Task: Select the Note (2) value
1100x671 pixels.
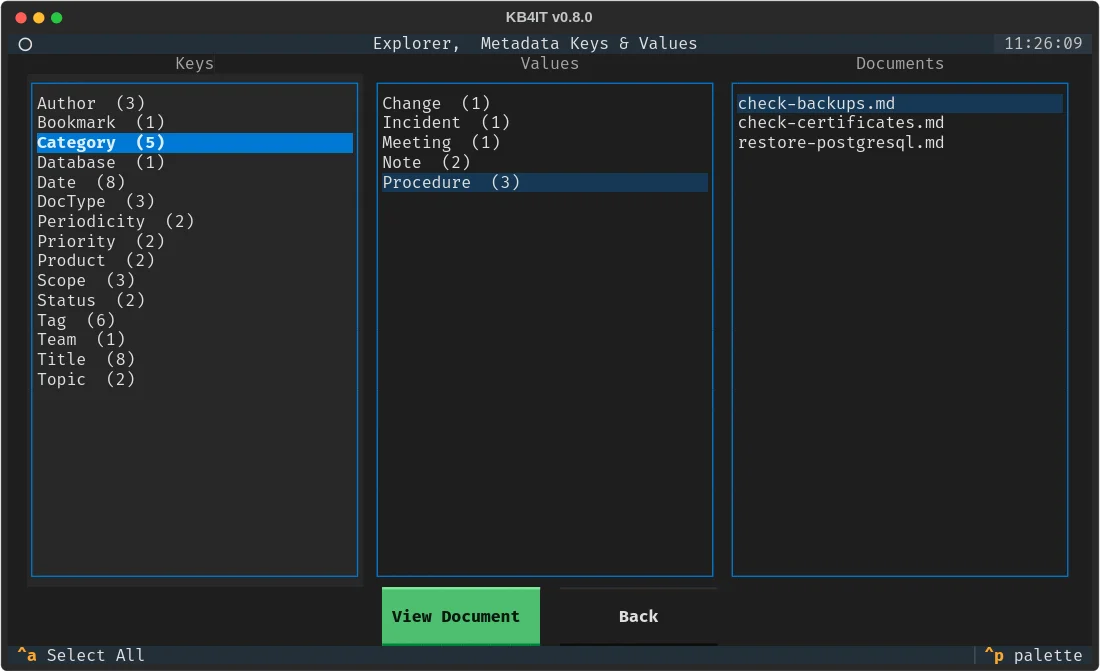Action: (544, 162)
